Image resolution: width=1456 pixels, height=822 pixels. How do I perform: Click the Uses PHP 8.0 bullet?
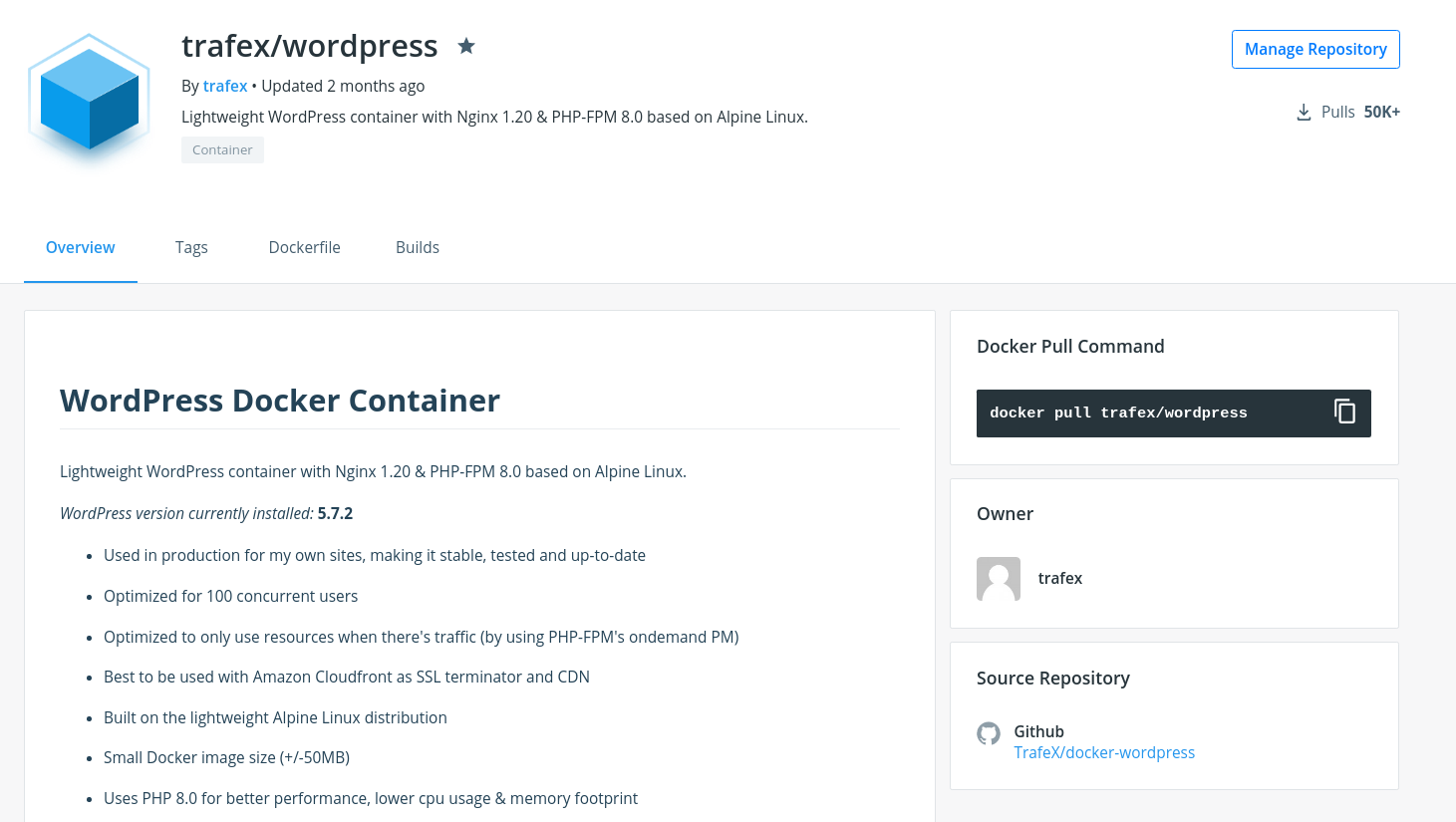[371, 798]
